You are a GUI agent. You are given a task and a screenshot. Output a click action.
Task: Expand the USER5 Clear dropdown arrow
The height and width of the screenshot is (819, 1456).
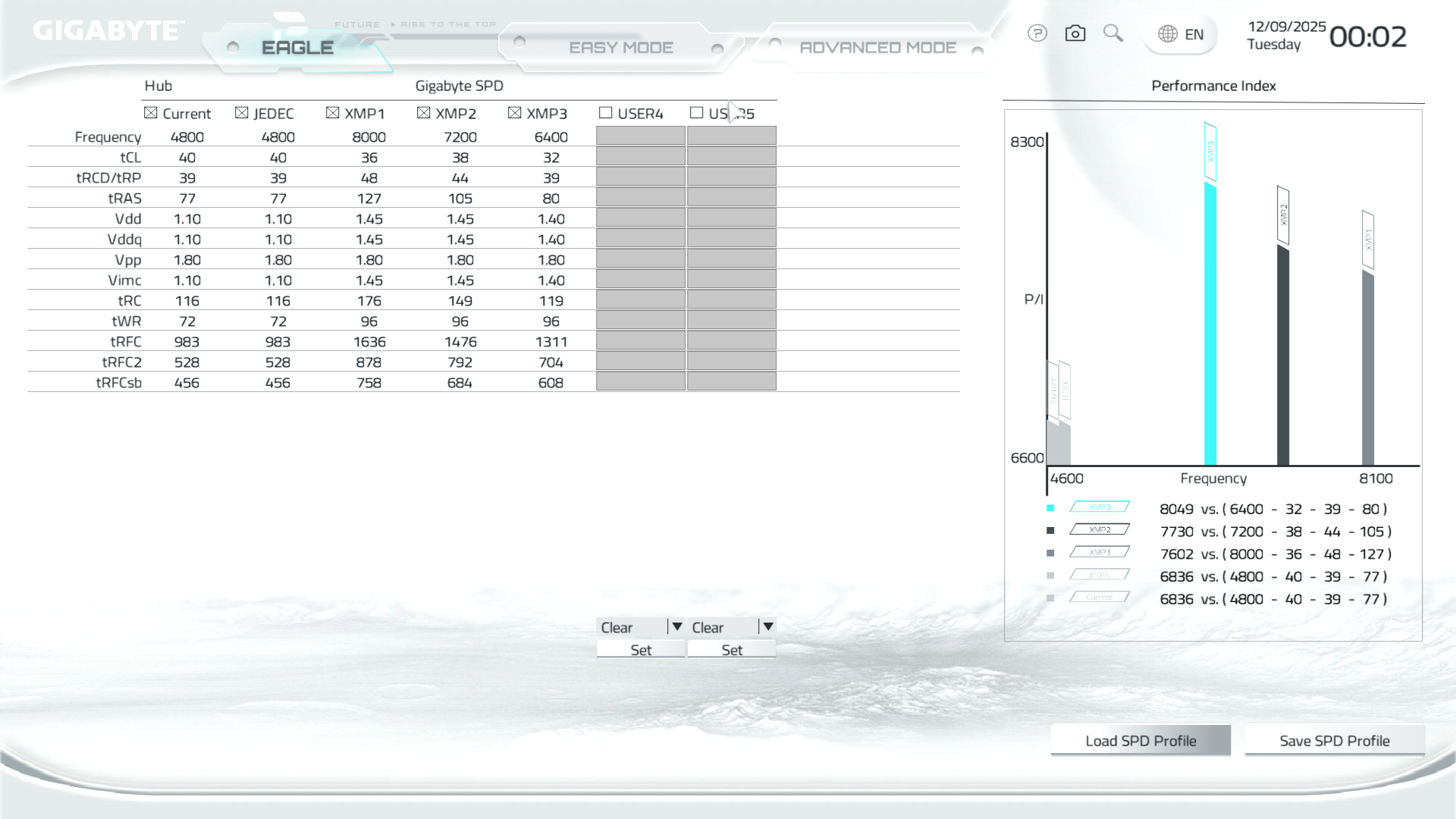pyautogui.click(x=767, y=627)
